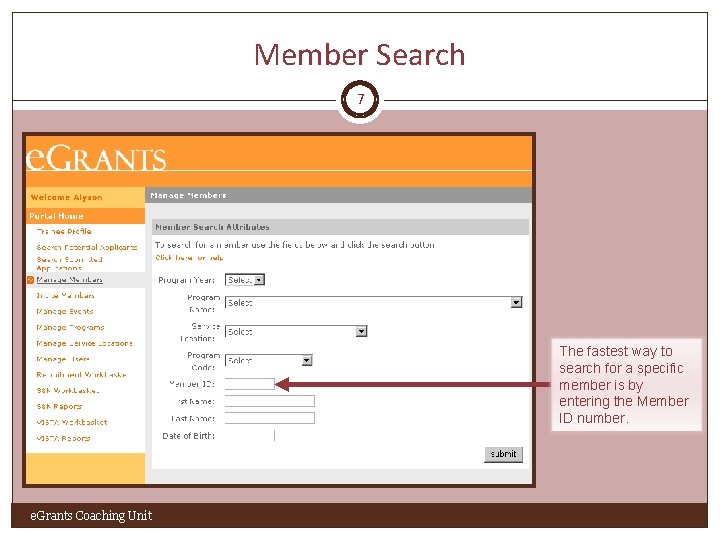Click the First Name input field

pyautogui.click(x=270, y=401)
